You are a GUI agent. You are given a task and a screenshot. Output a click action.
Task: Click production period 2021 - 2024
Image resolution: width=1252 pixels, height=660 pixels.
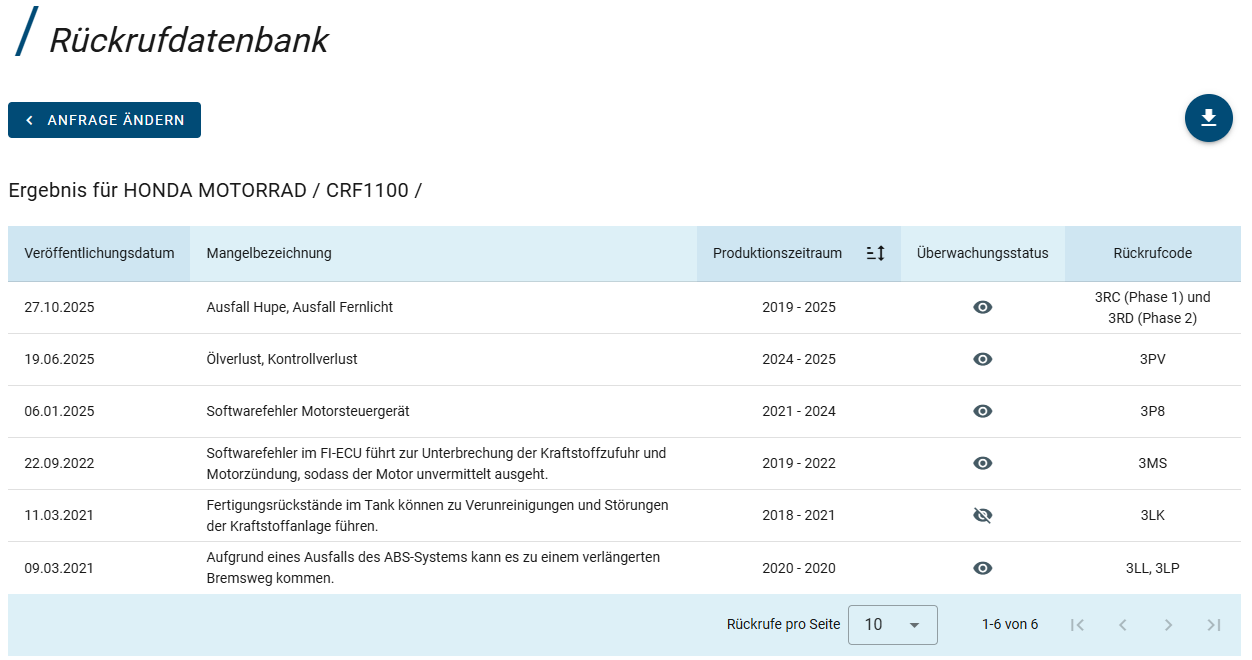[799, 411]
